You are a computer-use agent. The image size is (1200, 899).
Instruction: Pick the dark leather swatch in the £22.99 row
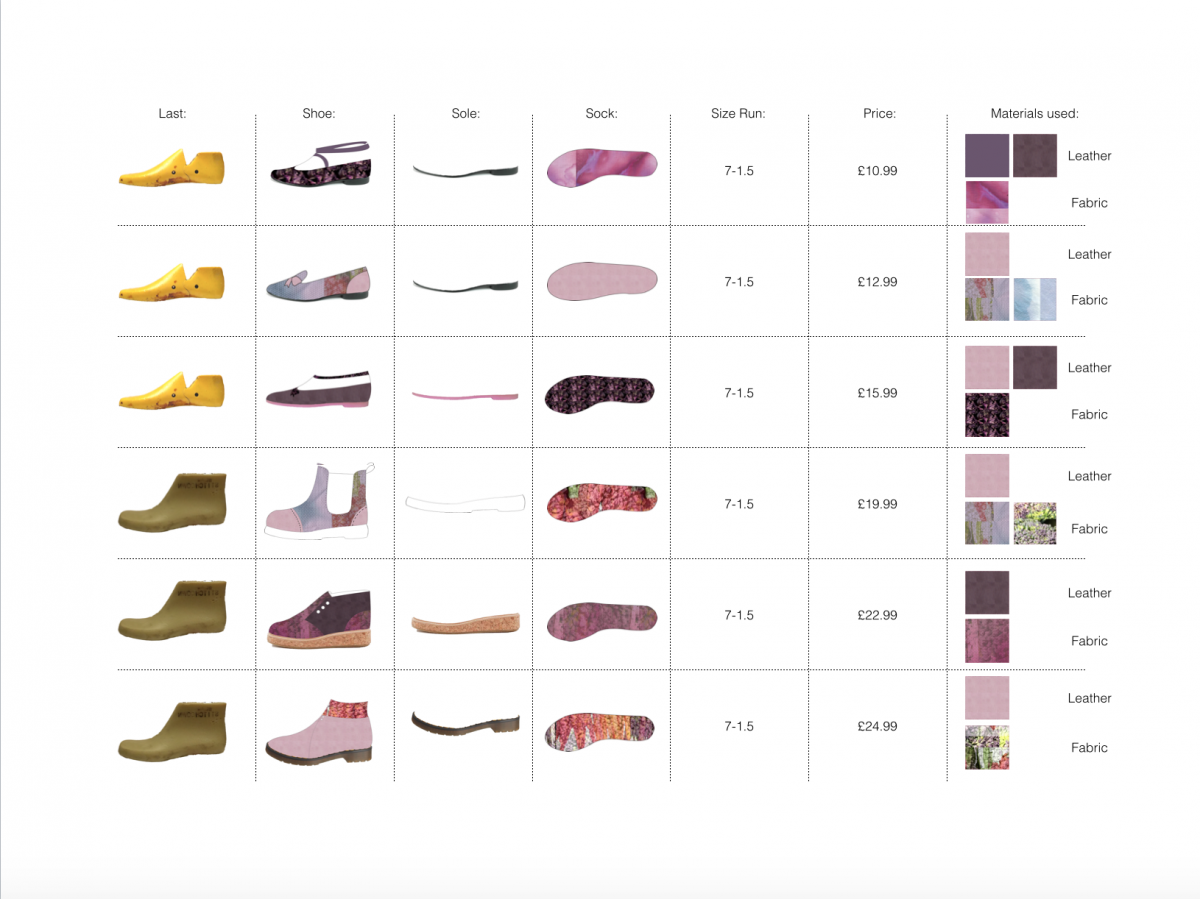[987, 592]
